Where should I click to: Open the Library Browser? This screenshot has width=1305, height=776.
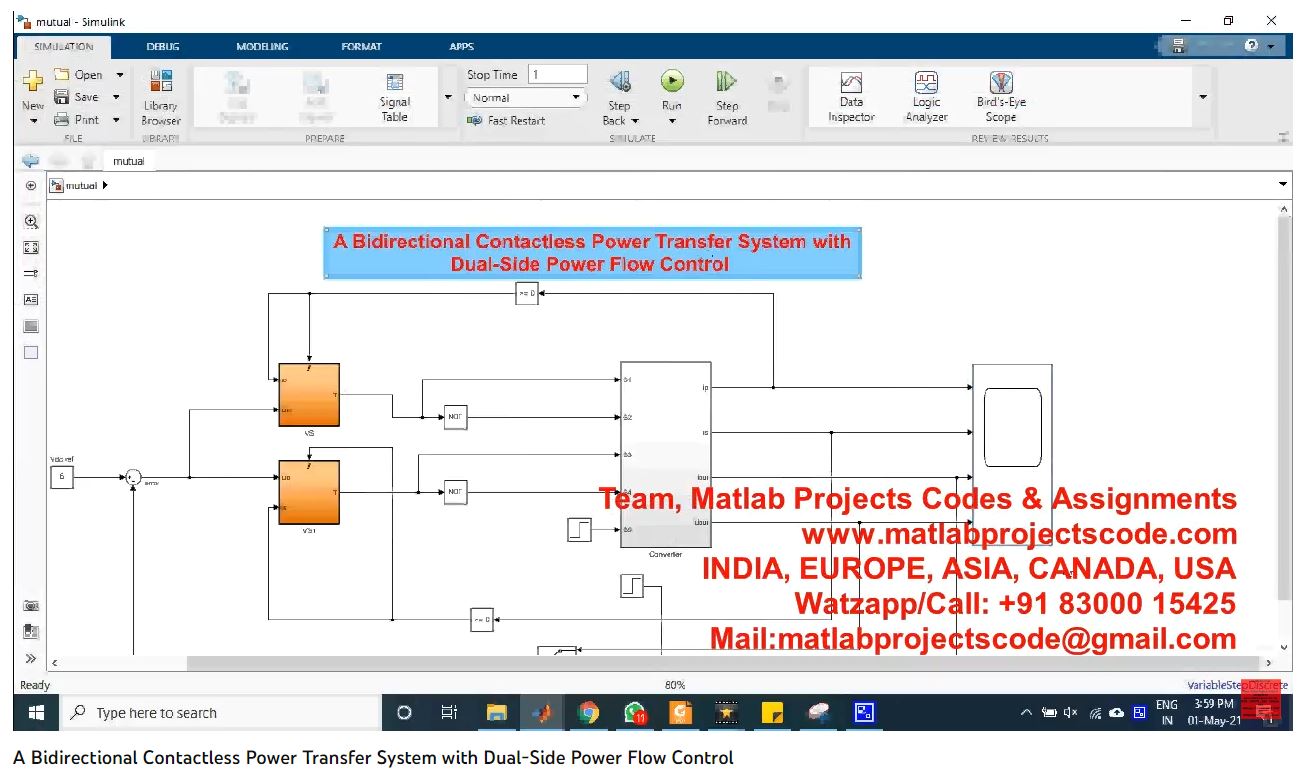(x=160, y=97)
